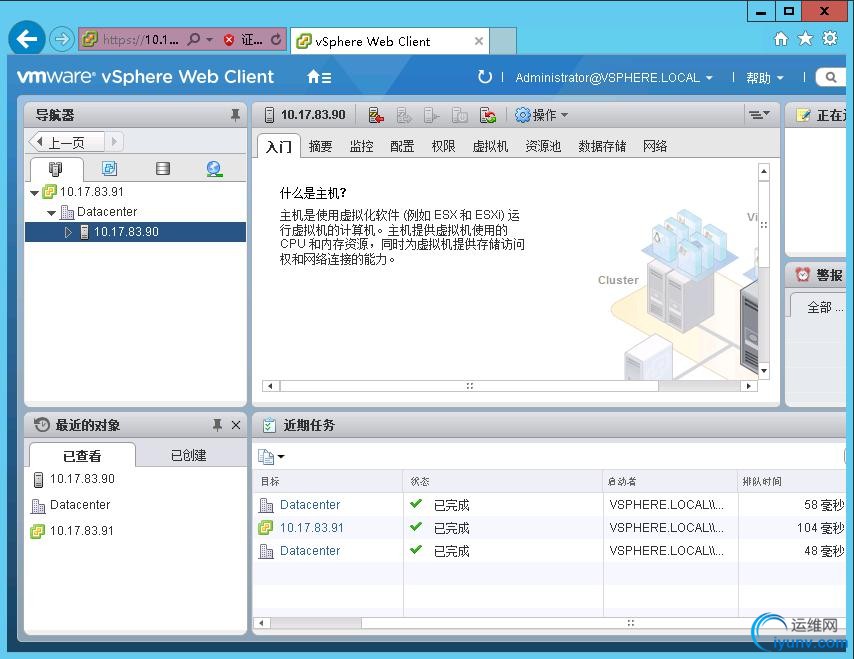This screenshot has width=854, height=659.
Task: Open browser Tools gear
Action: point(830,38)
